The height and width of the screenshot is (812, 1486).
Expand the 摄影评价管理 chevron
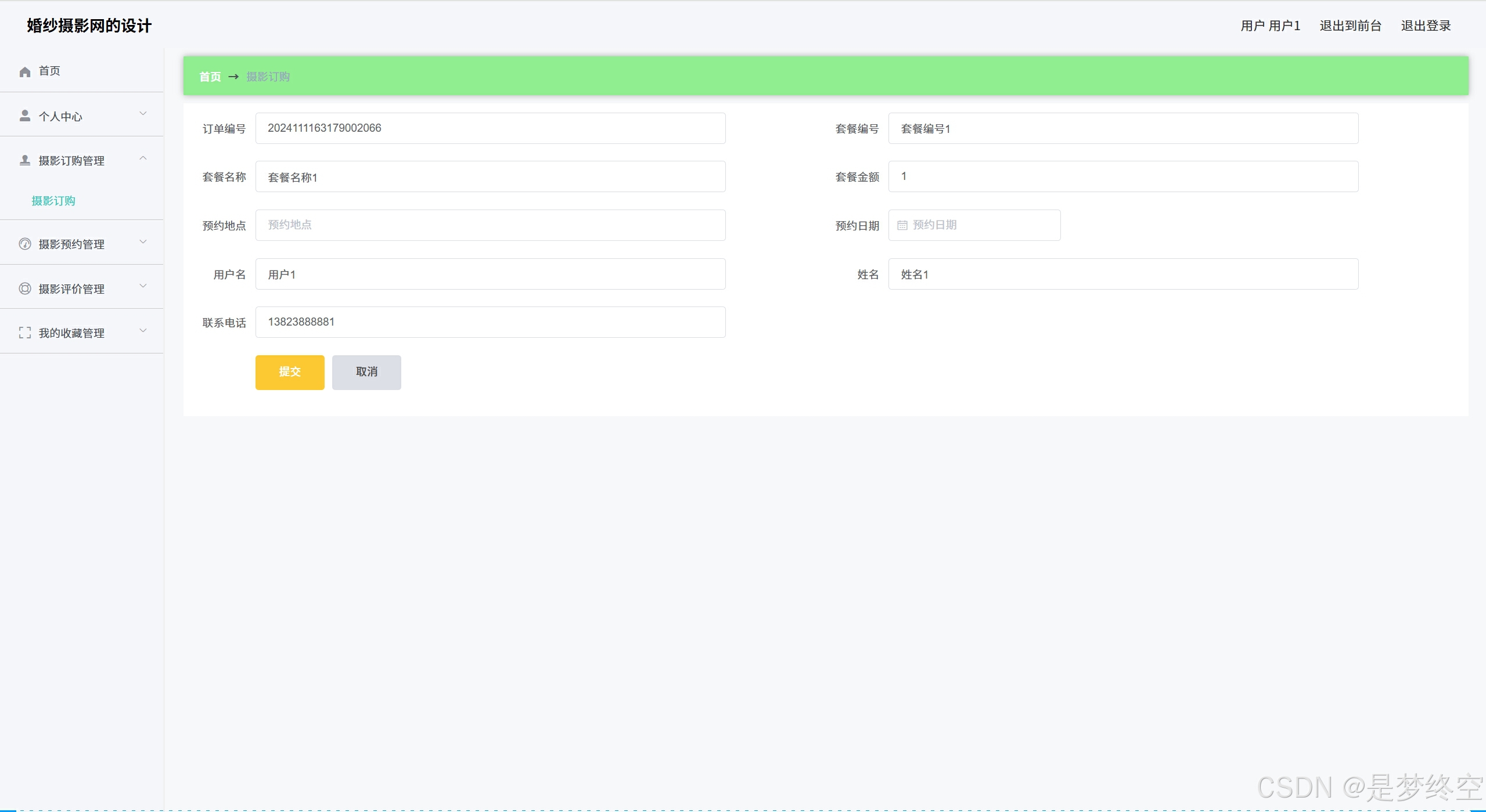click(143, 286)
